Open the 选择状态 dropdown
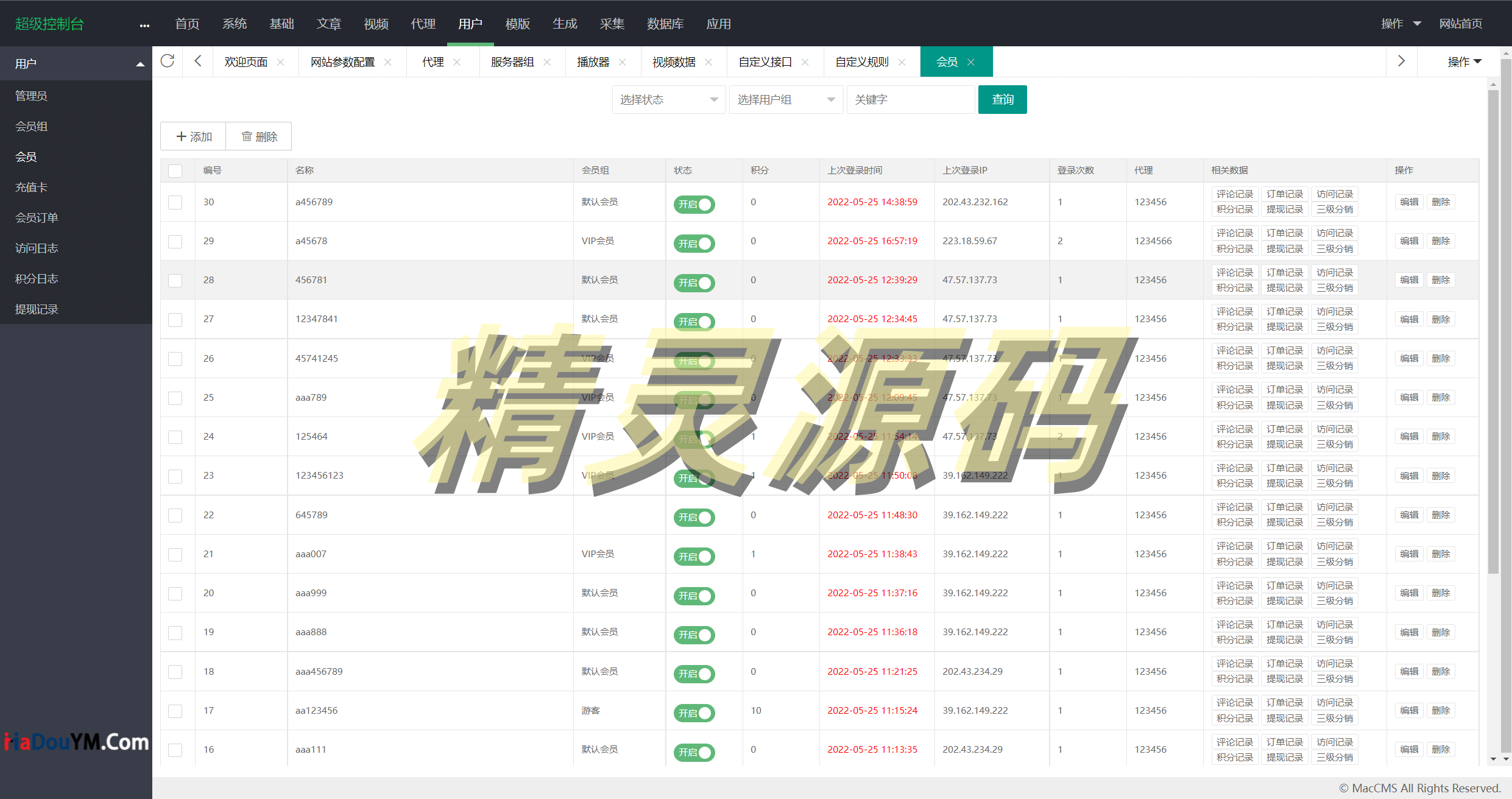Image resolution: width=1512 pixels, height=799 pixels. pyautogui.click(x=668, y=99)
